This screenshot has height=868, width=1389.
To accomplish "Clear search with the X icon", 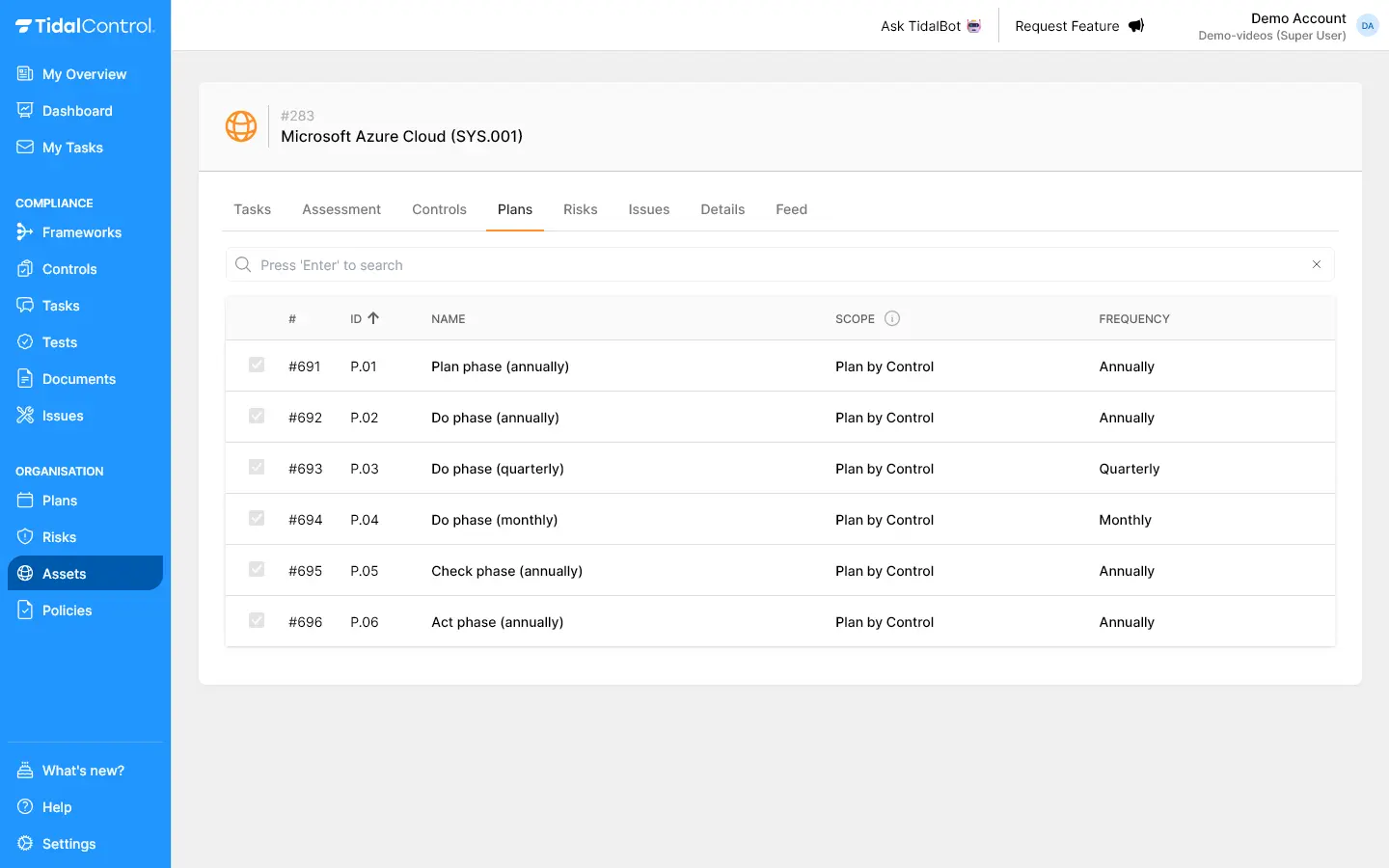I will pyautogui.click(x=1317, y=264).
